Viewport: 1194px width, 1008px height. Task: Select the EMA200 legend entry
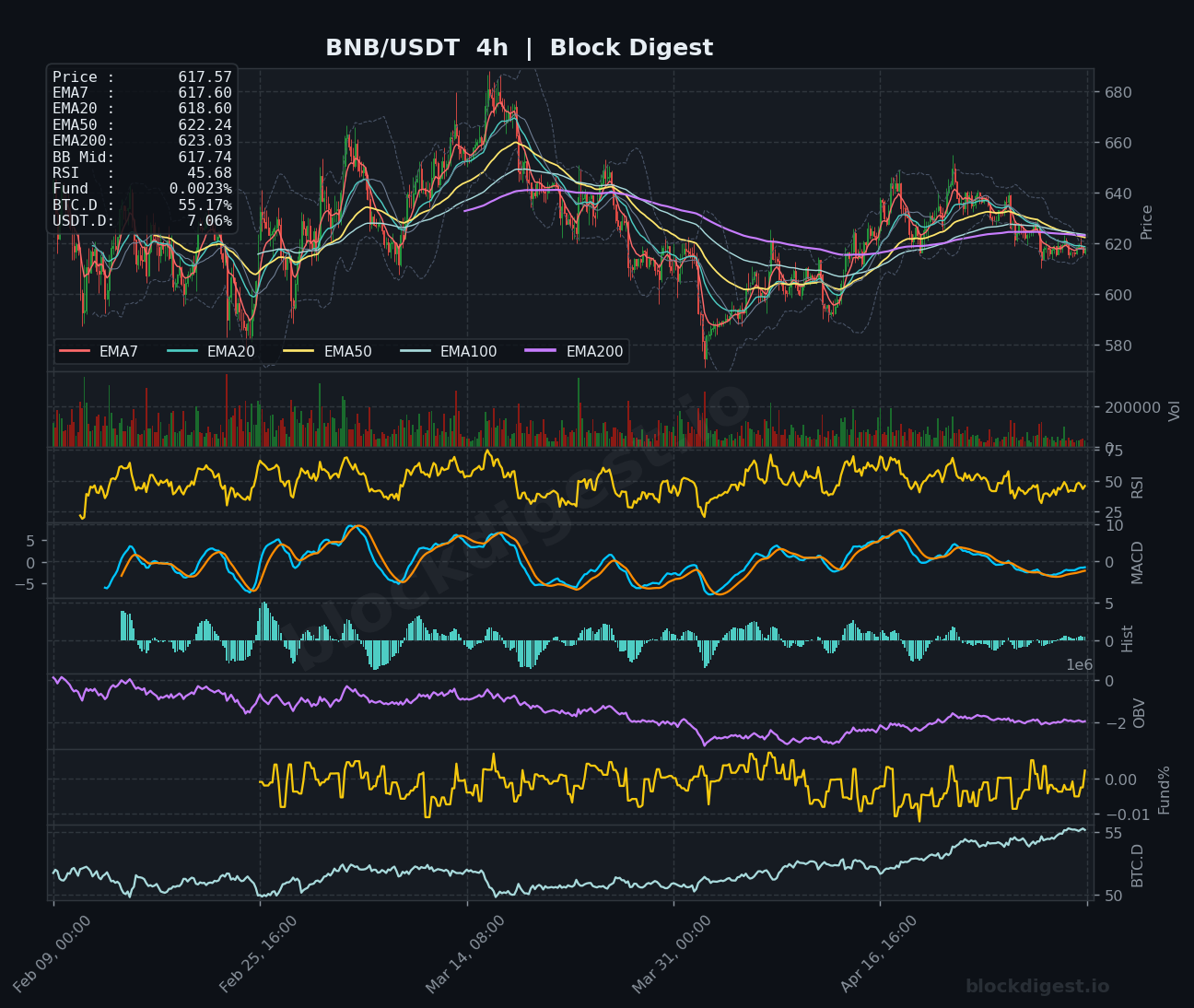pos(575,351)
